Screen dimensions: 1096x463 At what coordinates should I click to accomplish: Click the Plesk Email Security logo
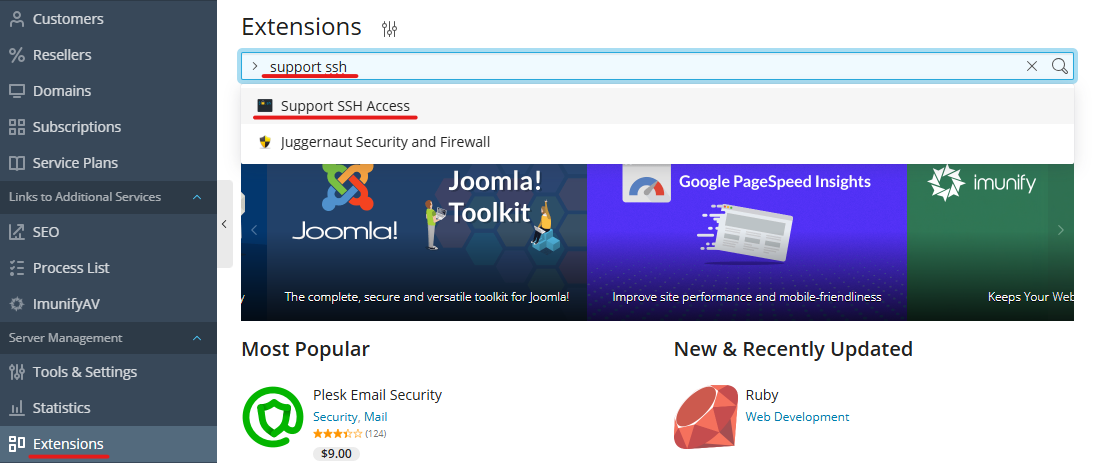271,418
